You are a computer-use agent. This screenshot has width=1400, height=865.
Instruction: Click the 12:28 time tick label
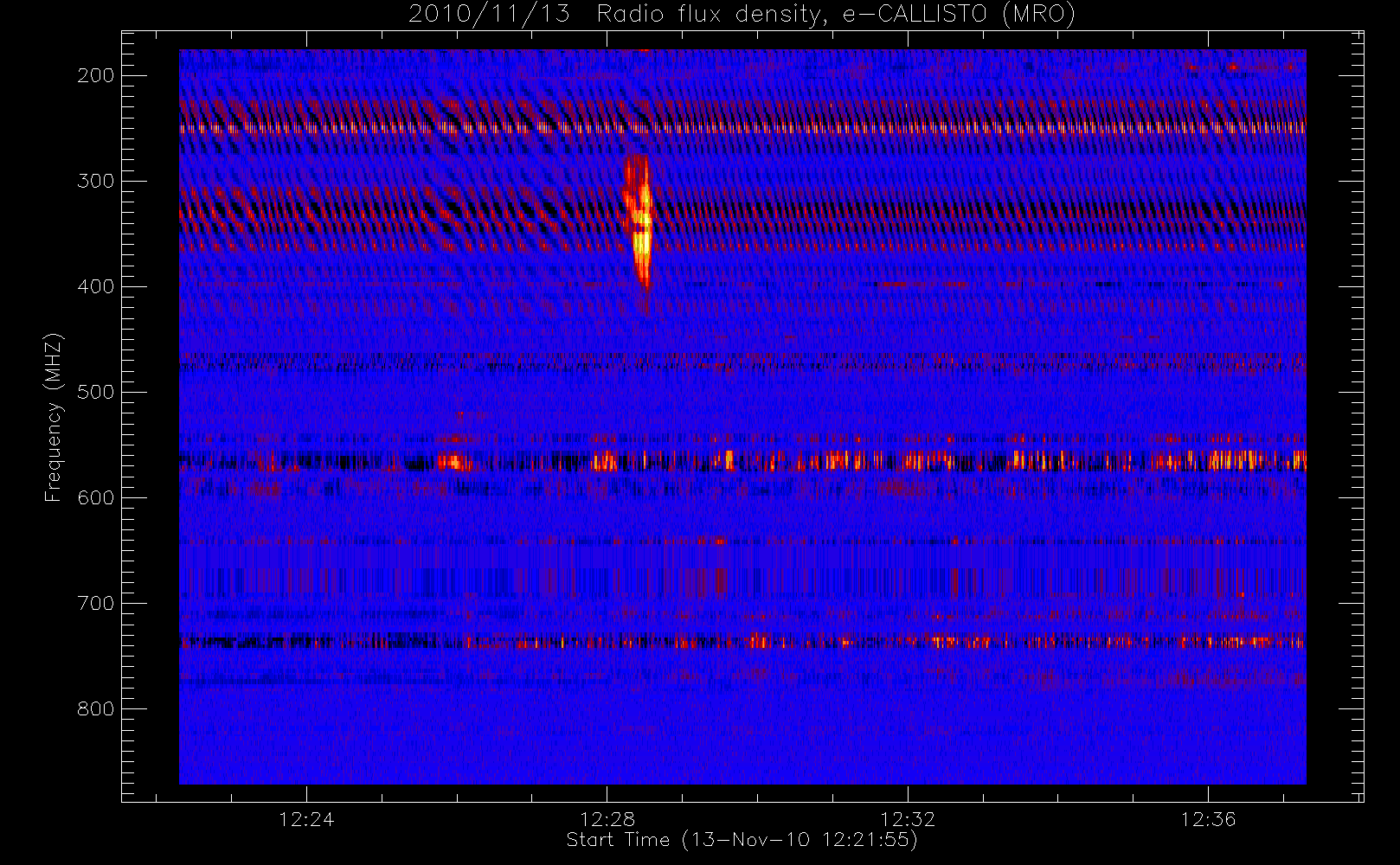point(607,819)
